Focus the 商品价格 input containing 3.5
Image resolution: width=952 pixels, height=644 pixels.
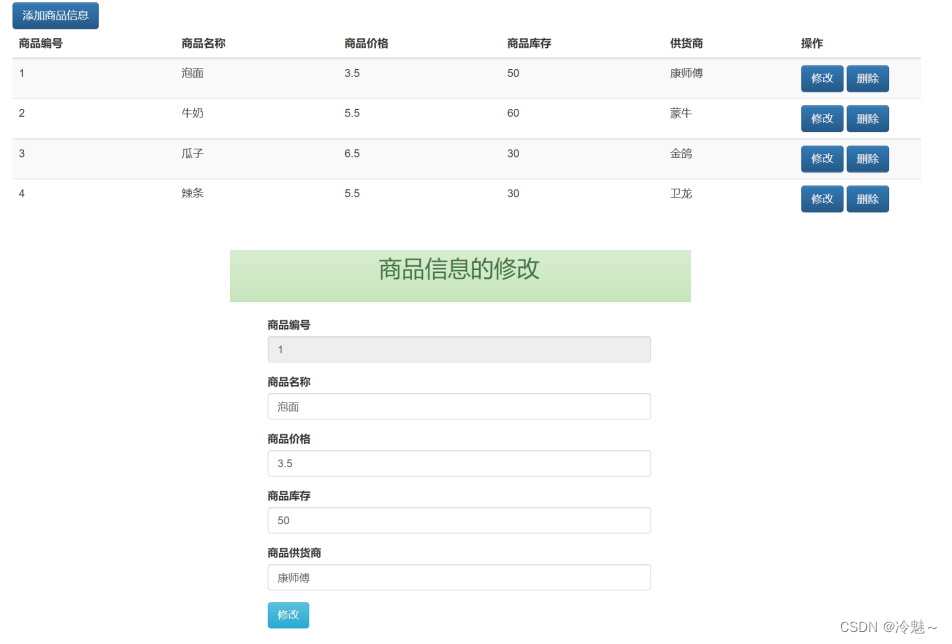[459, 463]
